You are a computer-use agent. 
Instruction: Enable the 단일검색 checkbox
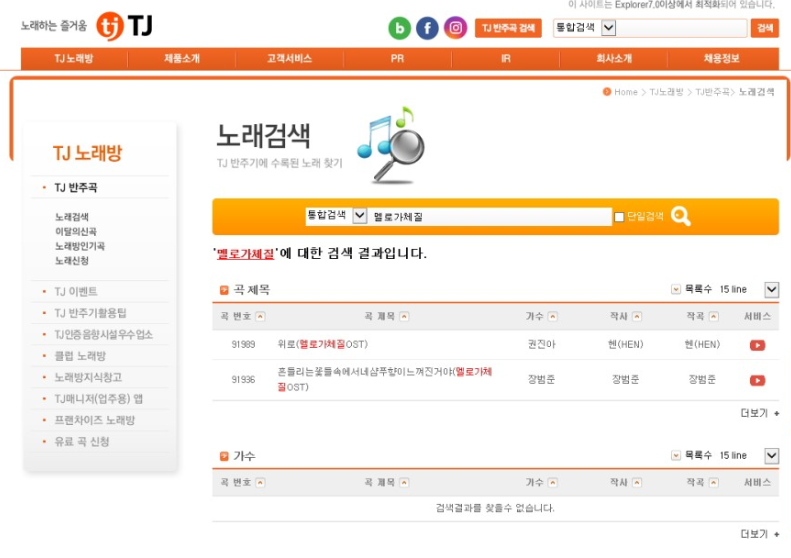pyautogui.click(x=619, y=217)
